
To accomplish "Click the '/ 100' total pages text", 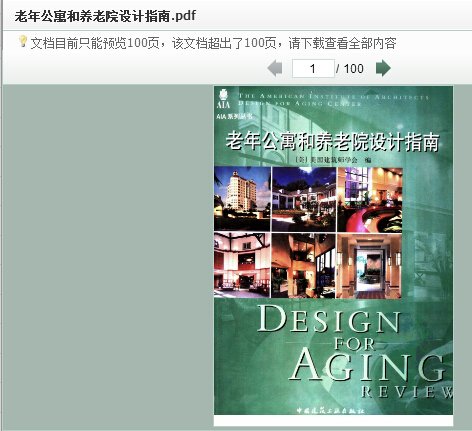I will pos(350,69).
